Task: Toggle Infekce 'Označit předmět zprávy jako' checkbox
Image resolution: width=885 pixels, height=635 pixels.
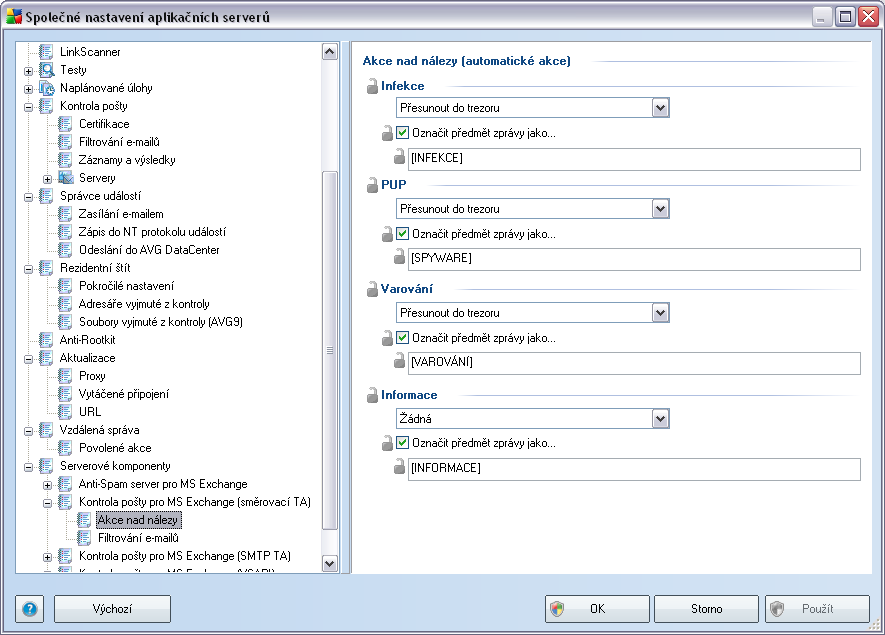Action: pos(402,133)
